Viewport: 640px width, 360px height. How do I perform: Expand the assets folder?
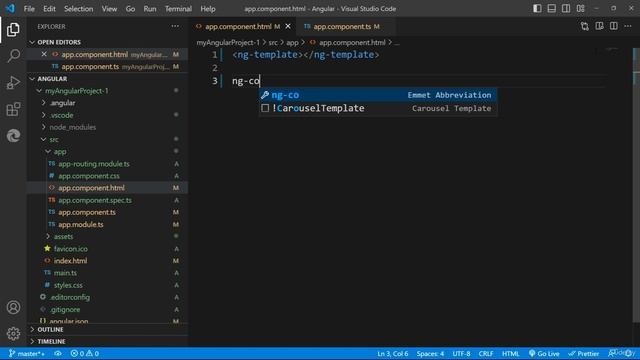coord(108,236)
